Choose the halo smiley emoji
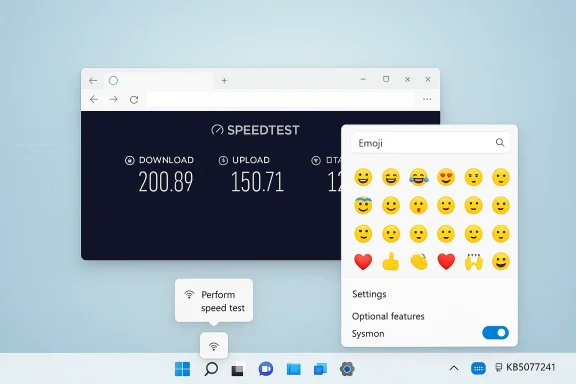Image resolution: width=576 pixels, height=384 pixels. [363, 205]
